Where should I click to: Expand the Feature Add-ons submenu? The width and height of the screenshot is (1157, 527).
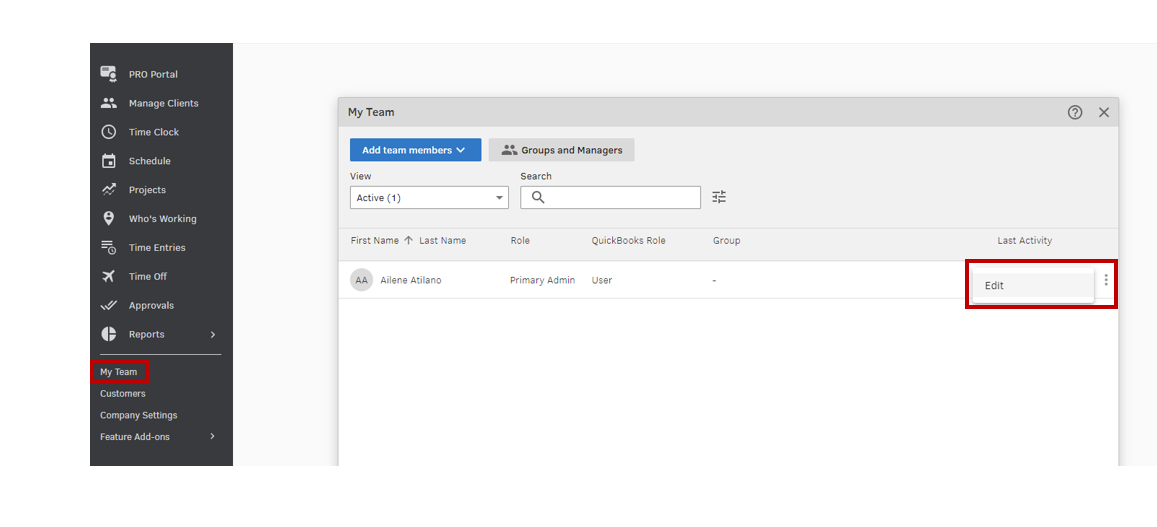click(x=212, y=437)
